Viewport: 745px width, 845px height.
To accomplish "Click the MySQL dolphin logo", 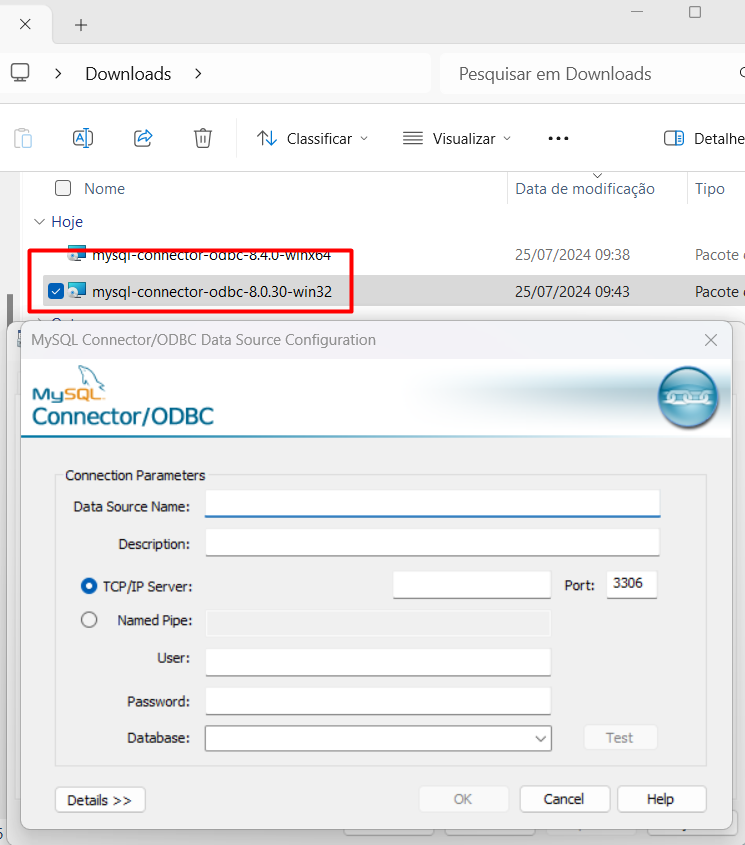I will (68, 384).
